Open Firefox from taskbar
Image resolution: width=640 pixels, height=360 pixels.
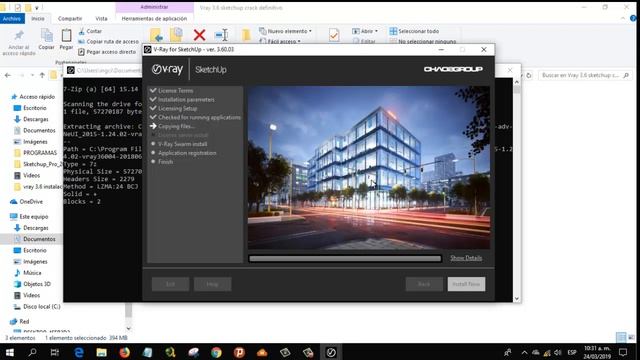click(x=124, y=352)
